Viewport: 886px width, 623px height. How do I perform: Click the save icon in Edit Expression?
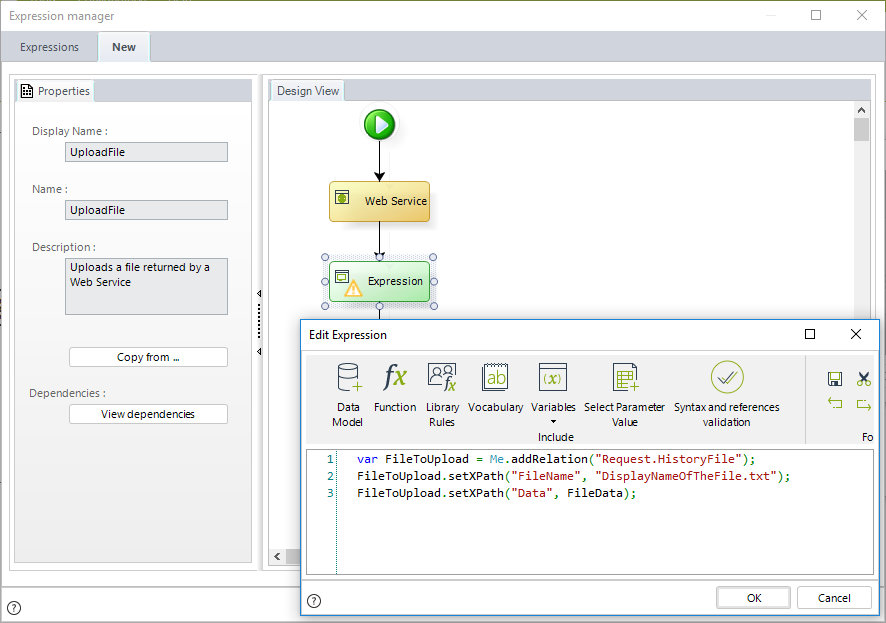[835, 378]
